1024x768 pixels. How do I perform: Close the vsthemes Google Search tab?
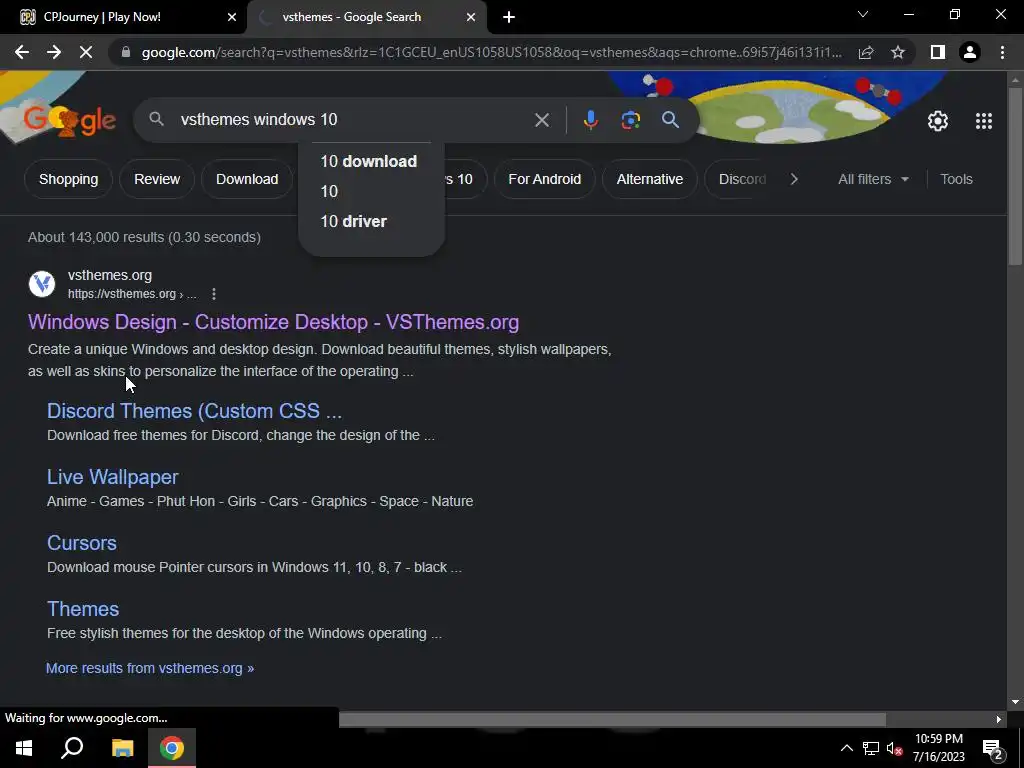[x=471, y=17]
